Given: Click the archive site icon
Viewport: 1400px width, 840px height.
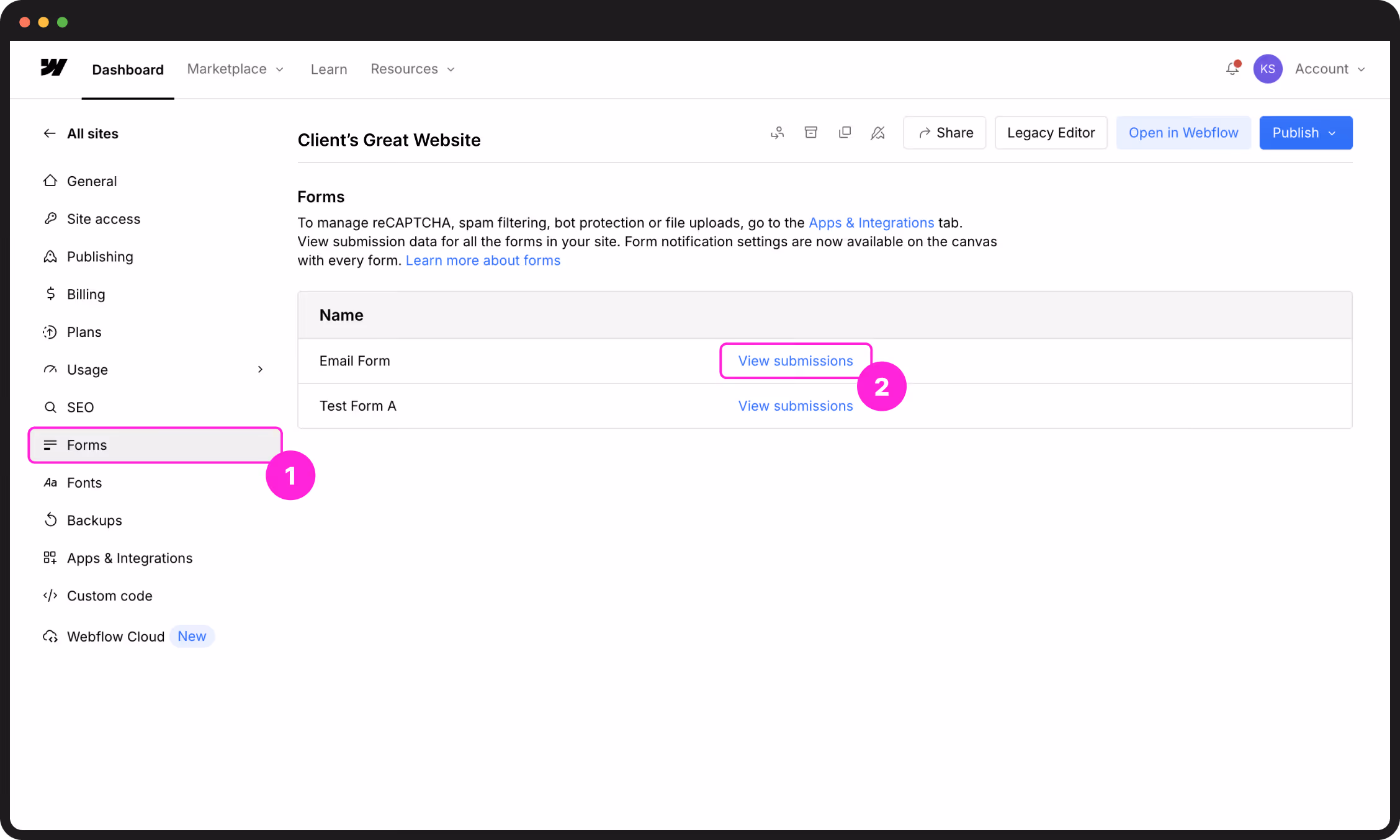Looking at the screenshot, I should tap(811, 132).
